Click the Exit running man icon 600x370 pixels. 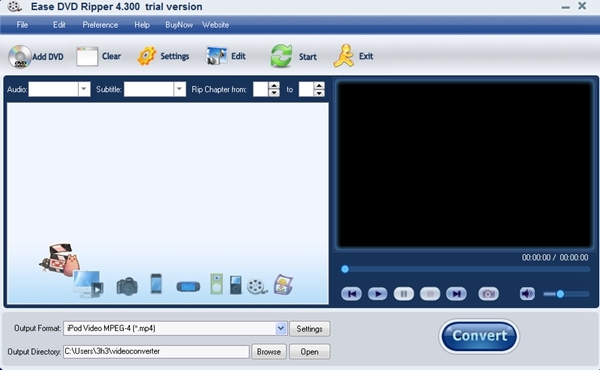(x=343, y=56)
